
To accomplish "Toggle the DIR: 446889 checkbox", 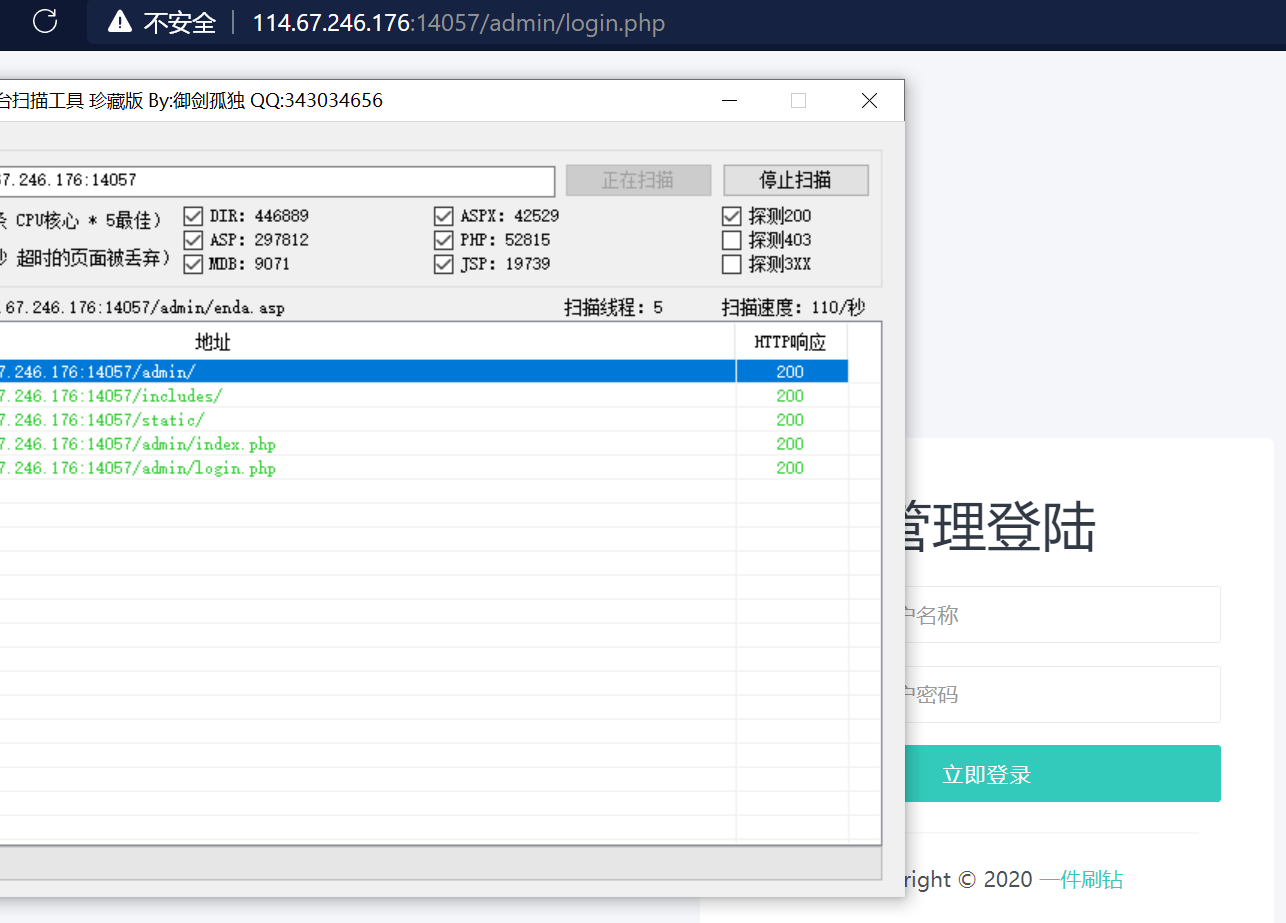I will pos(194,216).
